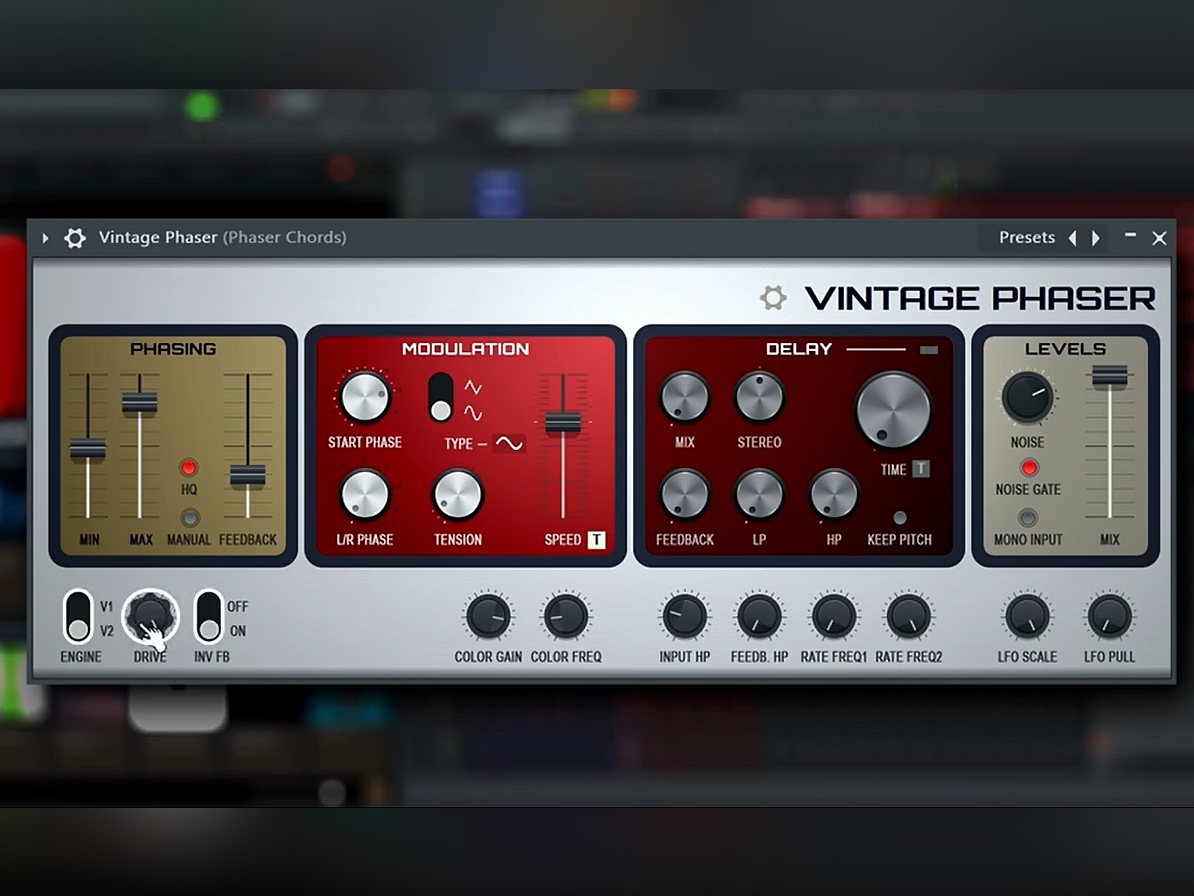This screenshot has width=1194, height=896.
Task: Click the FEEDB. HP knob
Action: pos(759,617)
